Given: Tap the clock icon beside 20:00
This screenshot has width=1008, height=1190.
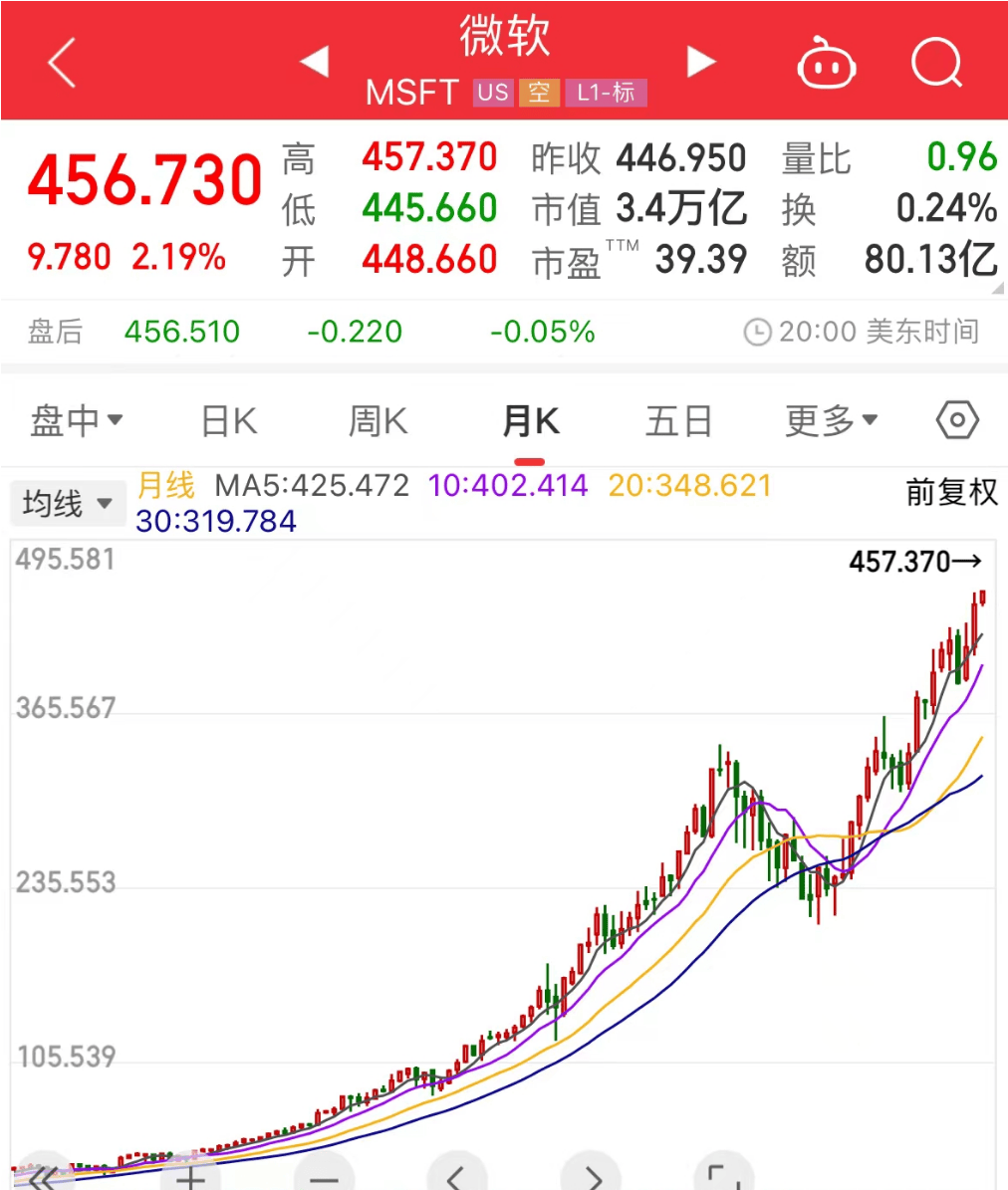Looking at the screenshot, I should pos(757,332).
